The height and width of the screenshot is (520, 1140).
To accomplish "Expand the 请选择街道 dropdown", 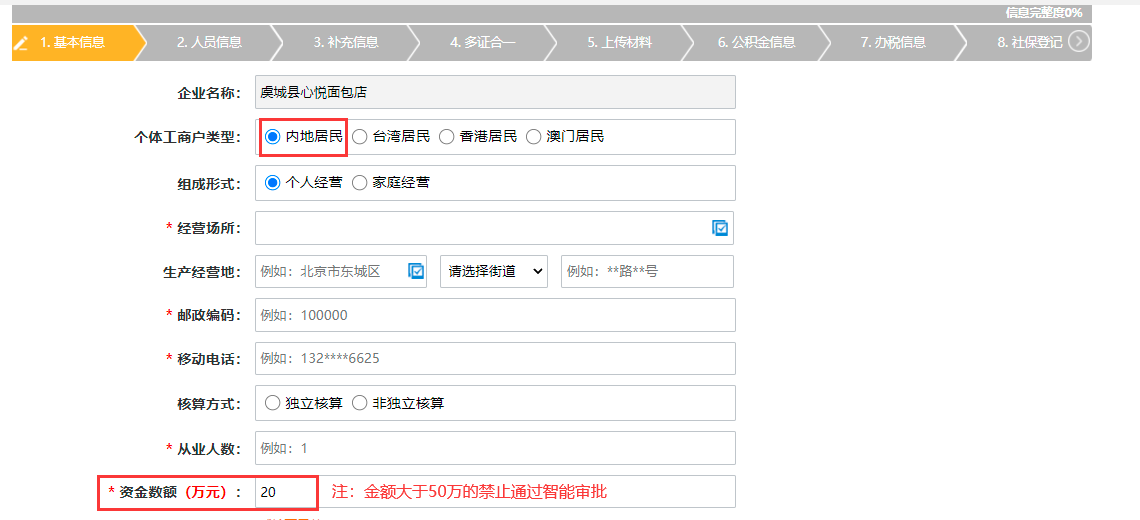I will [x=494, y=271].
